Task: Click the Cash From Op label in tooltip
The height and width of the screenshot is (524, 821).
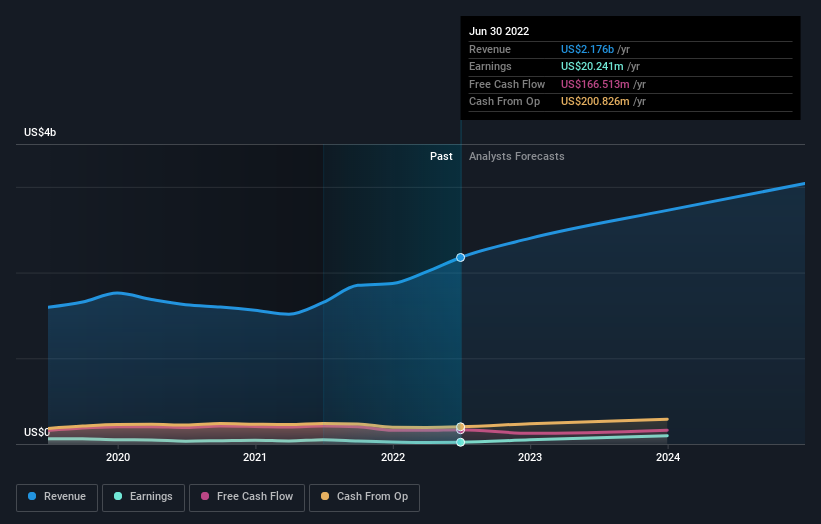Action: [x=504, y=102]
